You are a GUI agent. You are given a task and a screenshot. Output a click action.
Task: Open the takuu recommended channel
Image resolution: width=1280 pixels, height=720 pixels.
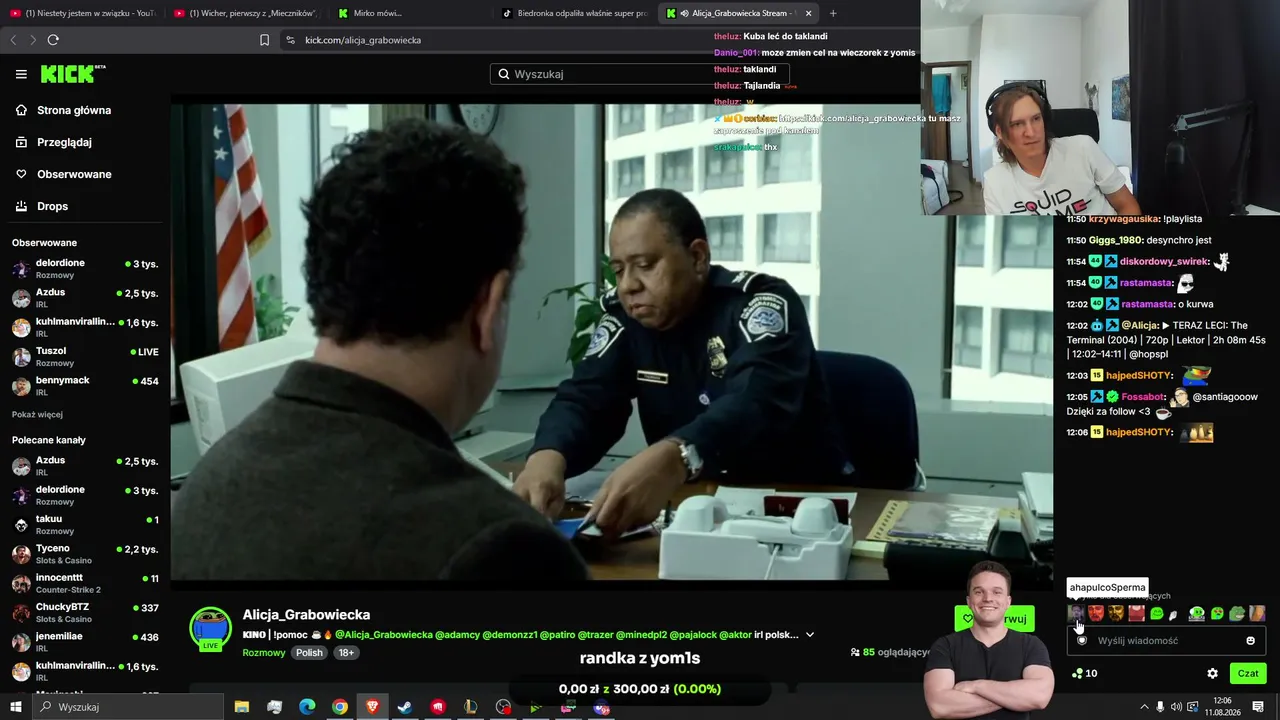pyautogui.click(x=85, y=524)
